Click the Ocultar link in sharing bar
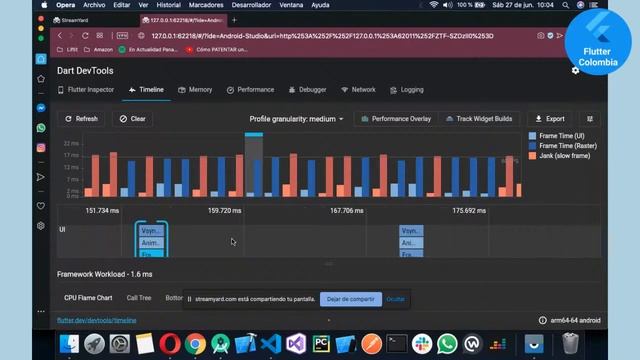This screenshot has height=360, width=640. click(395, 299)
